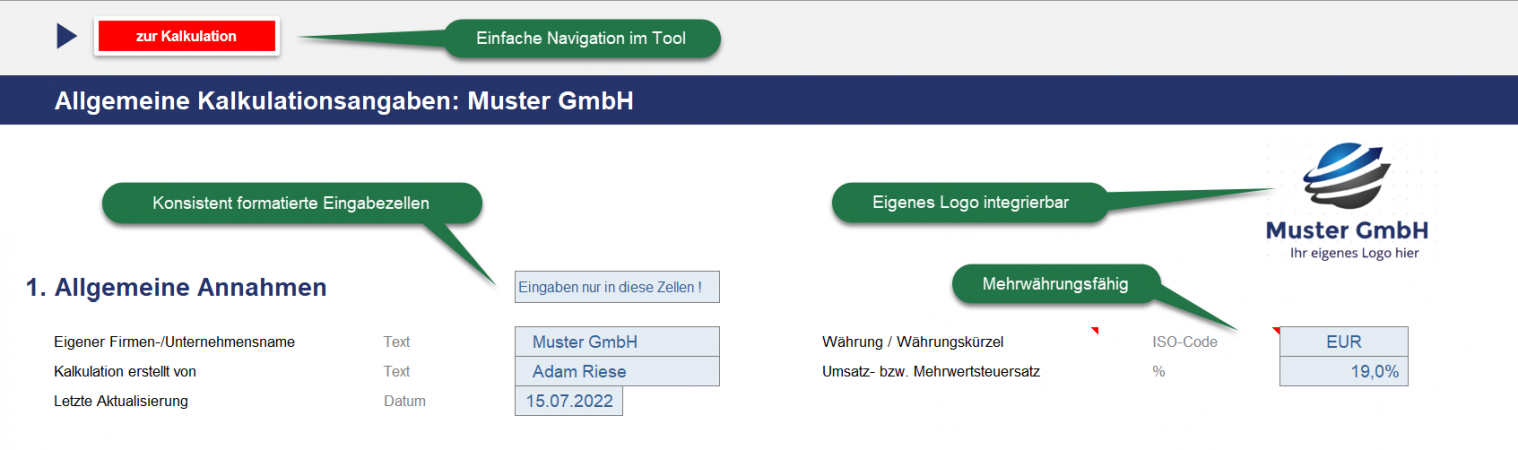Image resolution: width=1518 pixels, height=450 pixels.
Task: Click the company name cell 'Muster GmbH'
Action: 616,342
